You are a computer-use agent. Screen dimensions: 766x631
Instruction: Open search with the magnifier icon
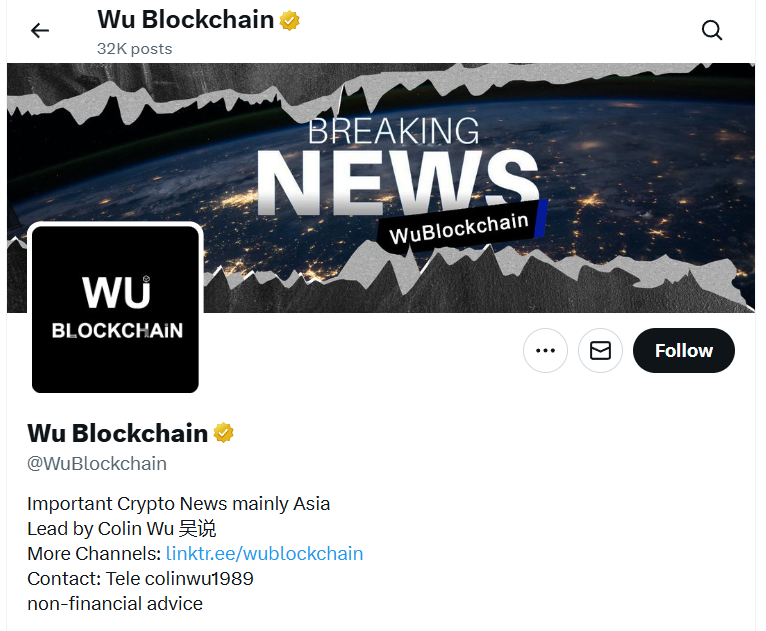[x=712, y=30]
